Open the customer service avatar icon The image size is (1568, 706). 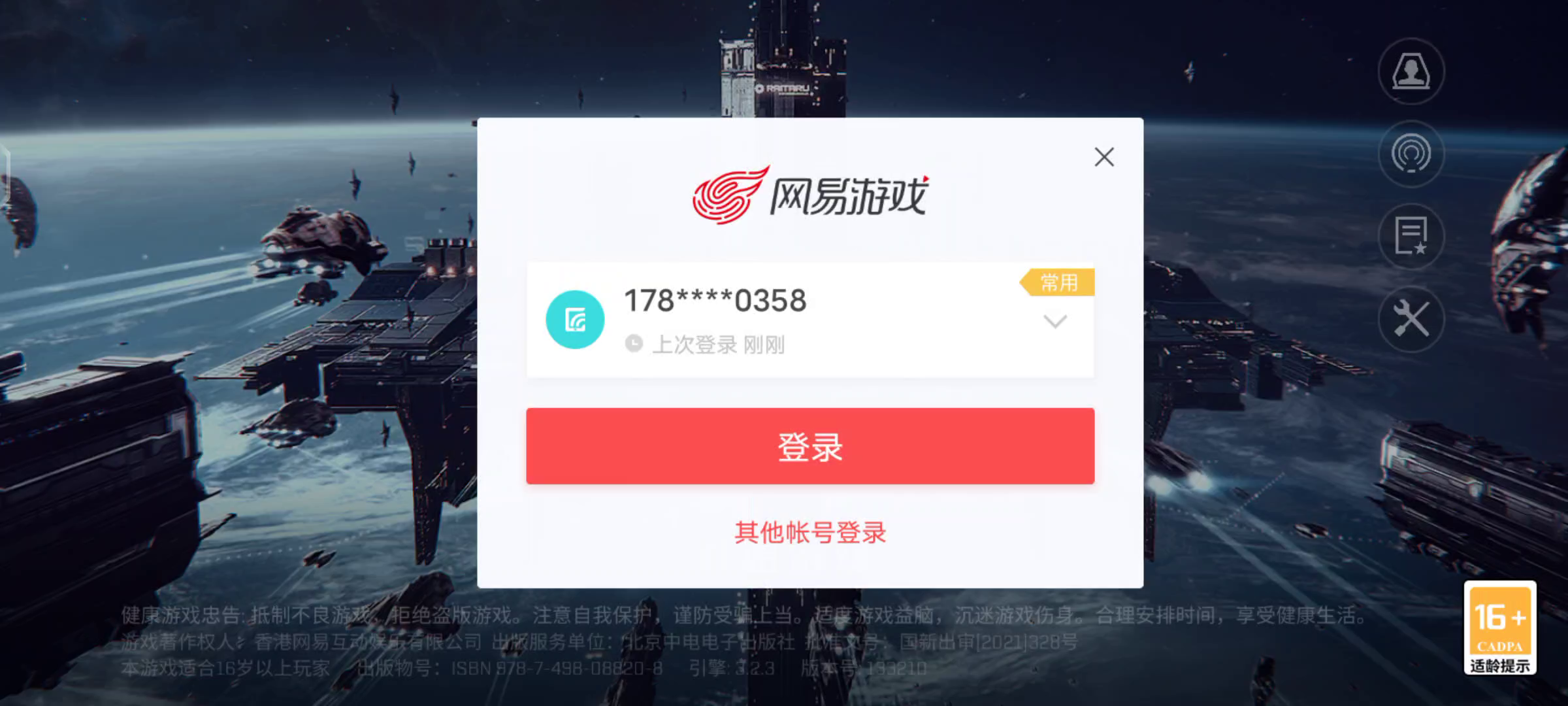click(1411, 71)
